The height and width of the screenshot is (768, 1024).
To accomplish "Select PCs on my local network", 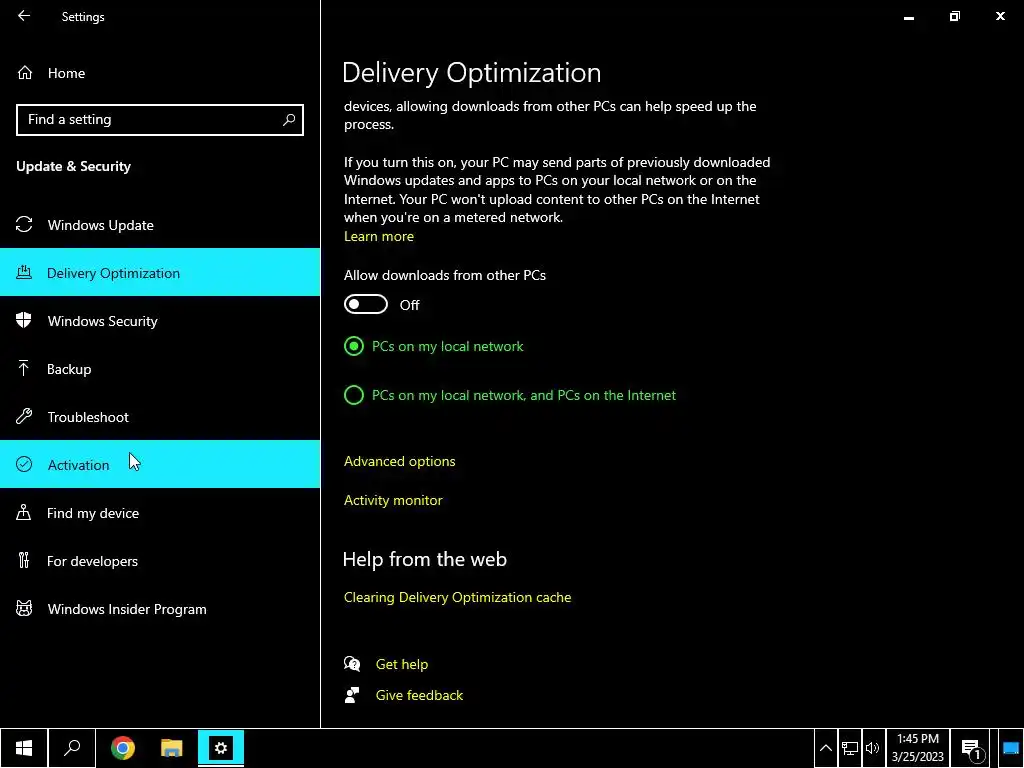I will coord(434,346).
